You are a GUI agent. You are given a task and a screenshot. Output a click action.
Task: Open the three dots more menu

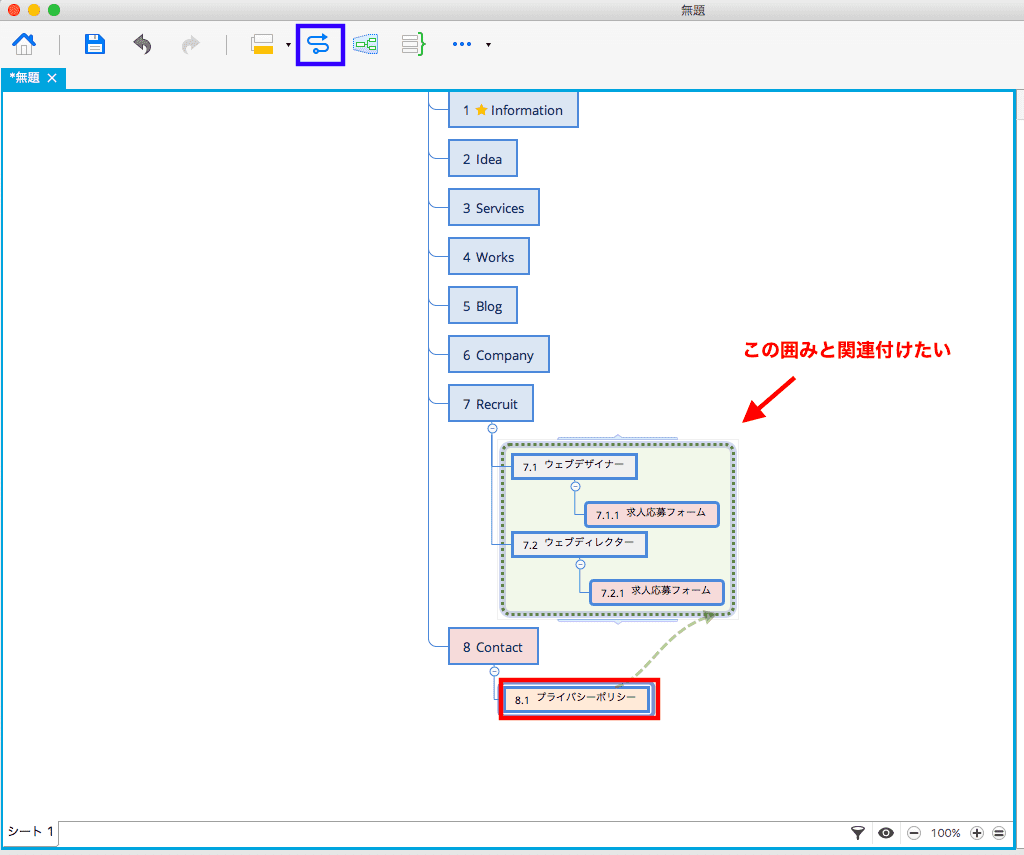tap(462, 44)
